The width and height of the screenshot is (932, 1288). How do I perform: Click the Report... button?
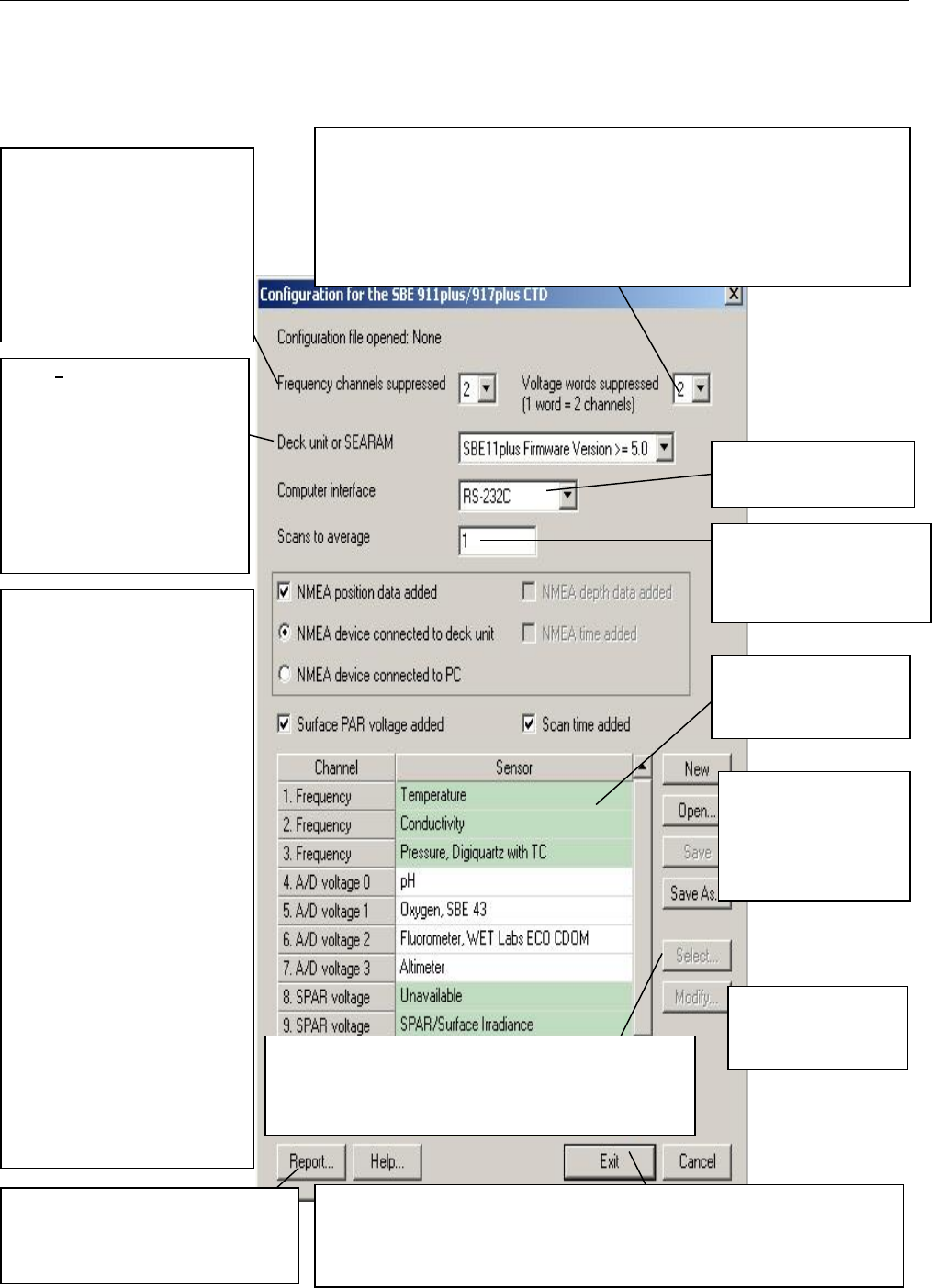[311, 1162]
